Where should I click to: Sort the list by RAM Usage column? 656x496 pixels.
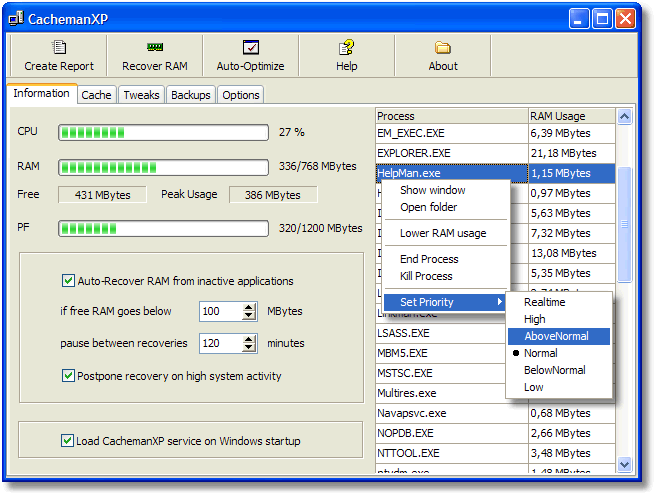pyautogui.click(x=571, y=116)
